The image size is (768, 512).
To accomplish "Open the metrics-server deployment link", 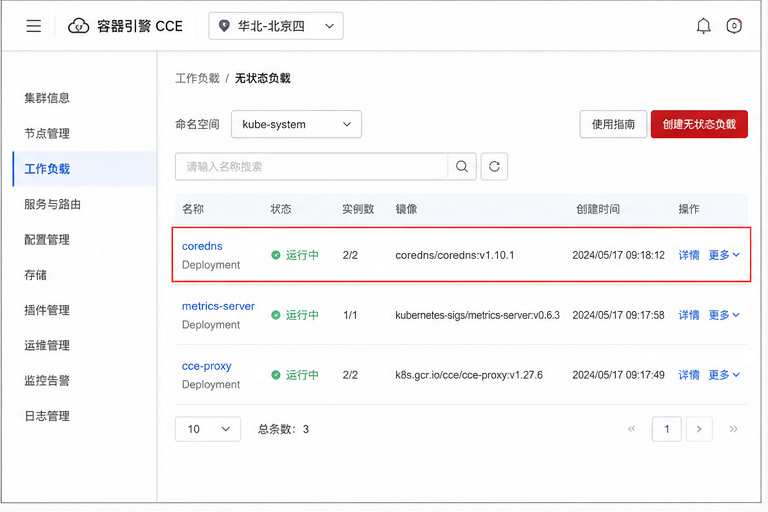I will (218, 306).
